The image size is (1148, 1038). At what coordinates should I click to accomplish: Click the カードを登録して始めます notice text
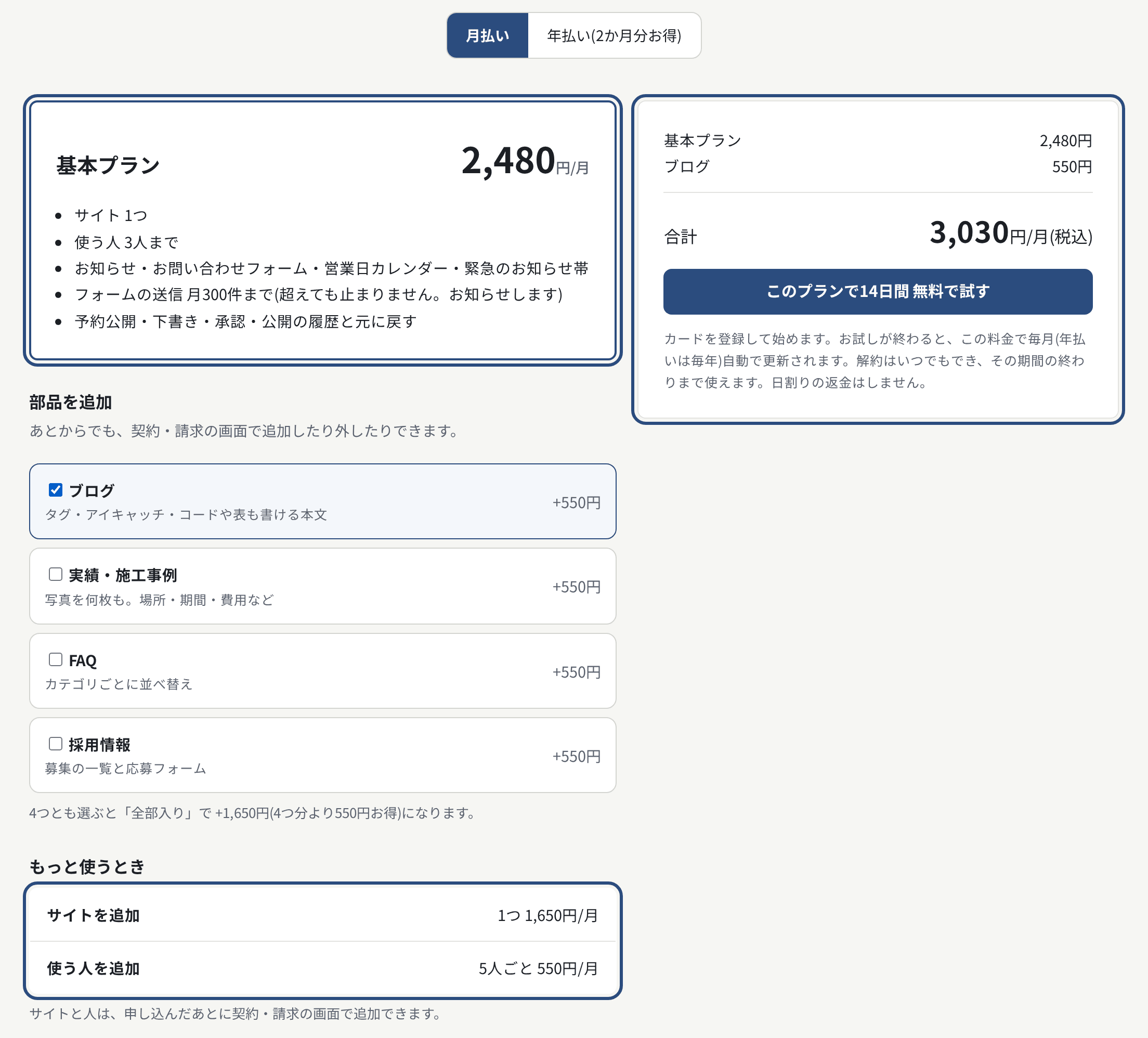pyautogui.click(x=875, y=360)
